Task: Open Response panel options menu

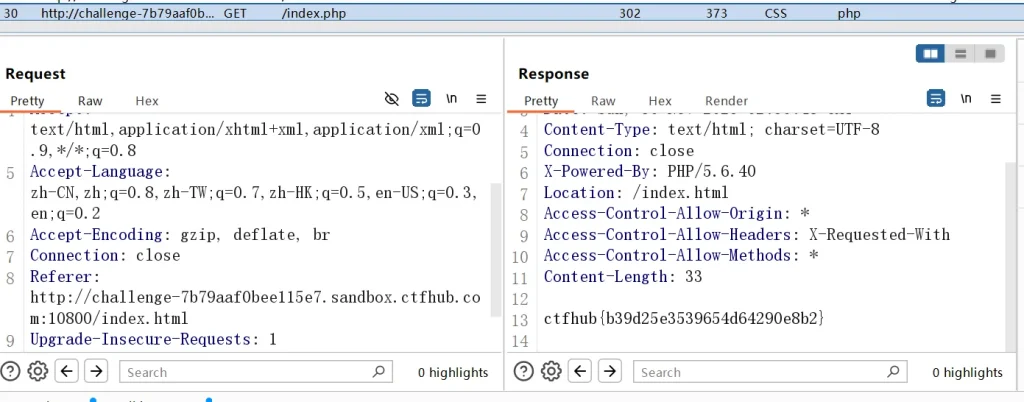Action: [x=996, y=99]
